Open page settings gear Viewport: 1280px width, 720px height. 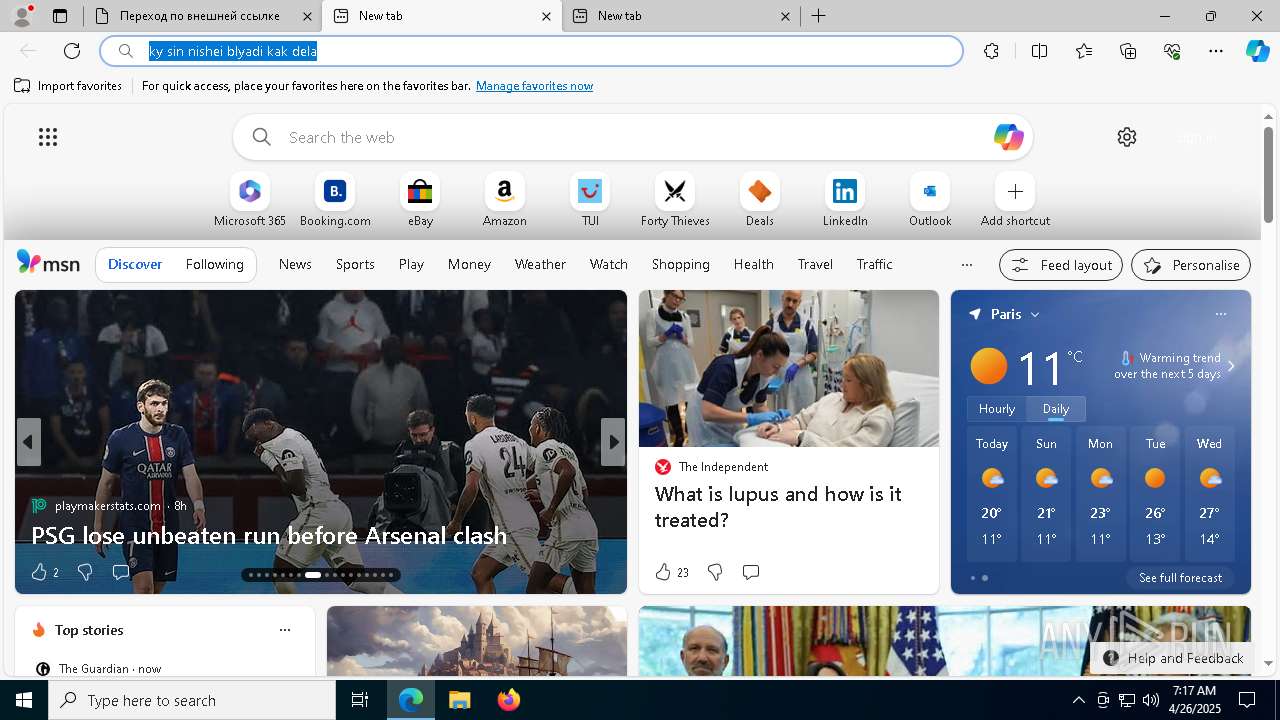[1127, 137]
